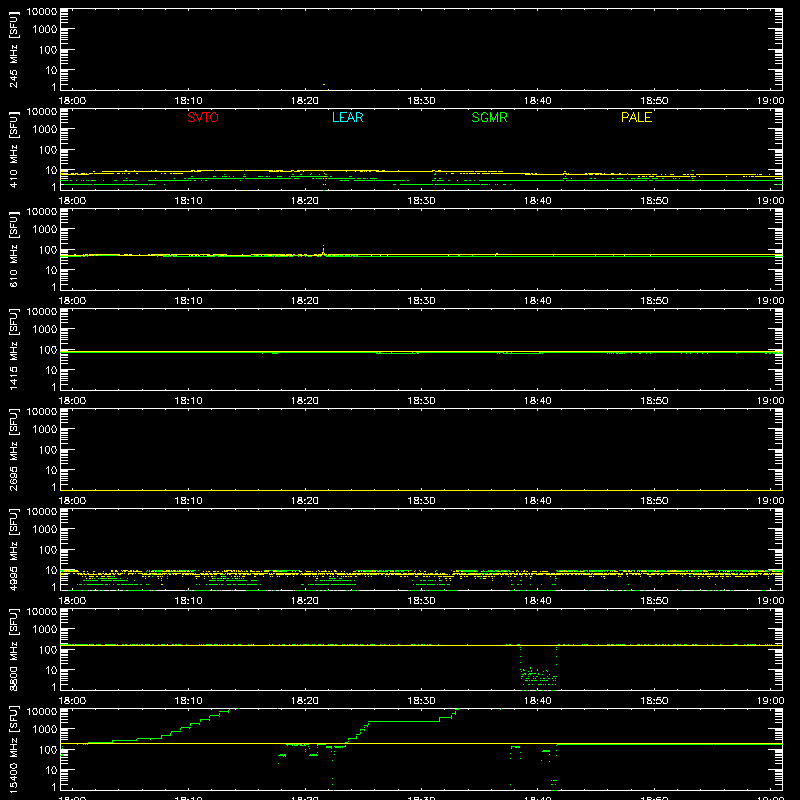800x800 pixels.
Task: Click 18:50 time label below 610 MHz plot
Action: 654,301
